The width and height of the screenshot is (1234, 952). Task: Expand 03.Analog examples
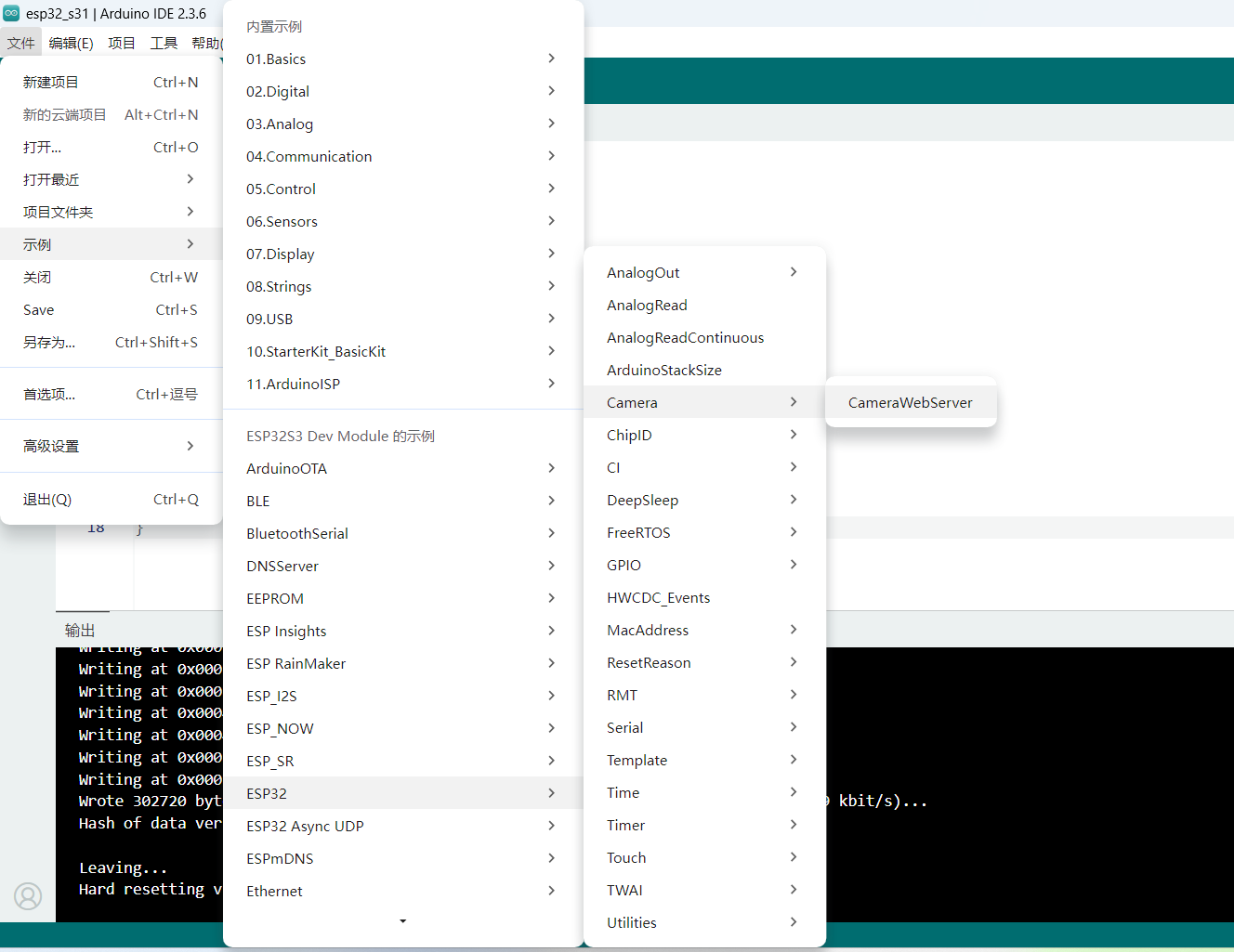coord(403,124)
